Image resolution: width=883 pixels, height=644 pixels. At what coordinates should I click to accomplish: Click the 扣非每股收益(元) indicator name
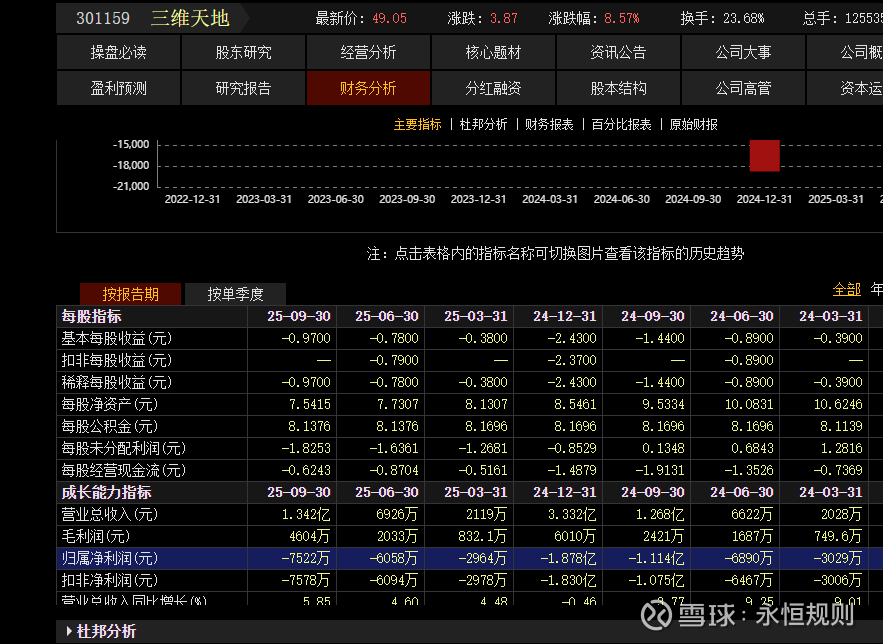coord(117,360)
